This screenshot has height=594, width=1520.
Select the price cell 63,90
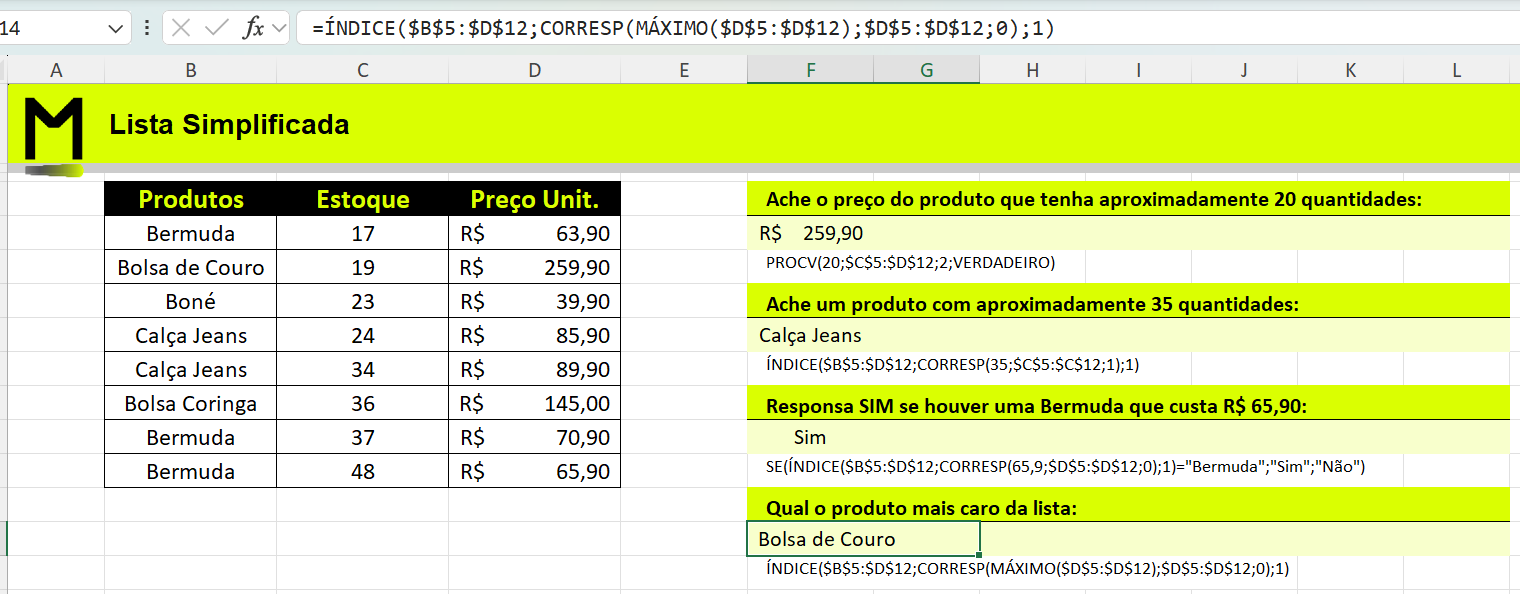pos(535,234)
